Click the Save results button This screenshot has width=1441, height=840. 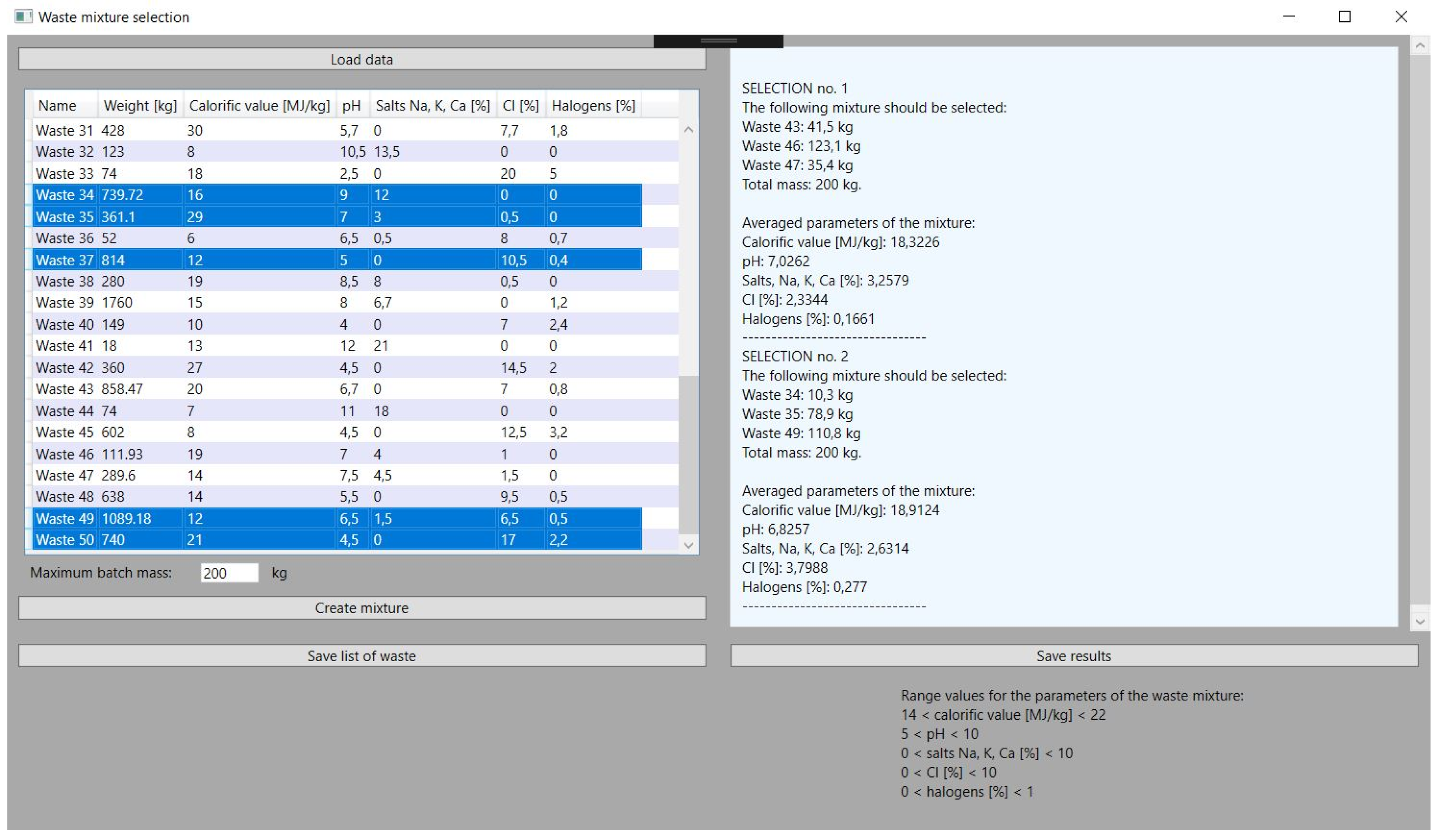point(1074,656)
